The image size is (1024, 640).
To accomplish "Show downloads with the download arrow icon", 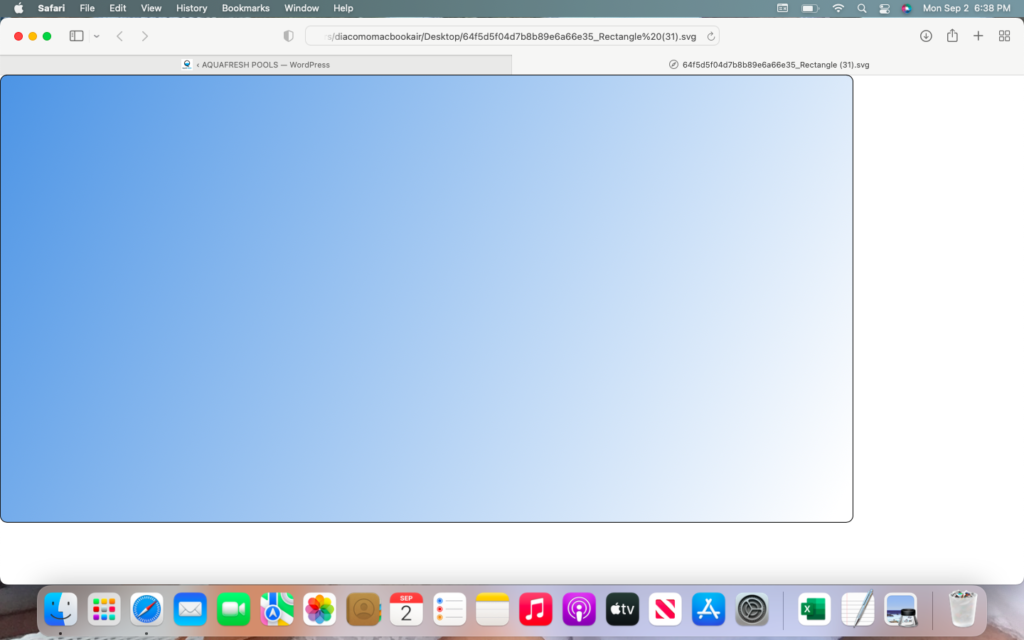I will pyautogui.click(x=926, y=36).
